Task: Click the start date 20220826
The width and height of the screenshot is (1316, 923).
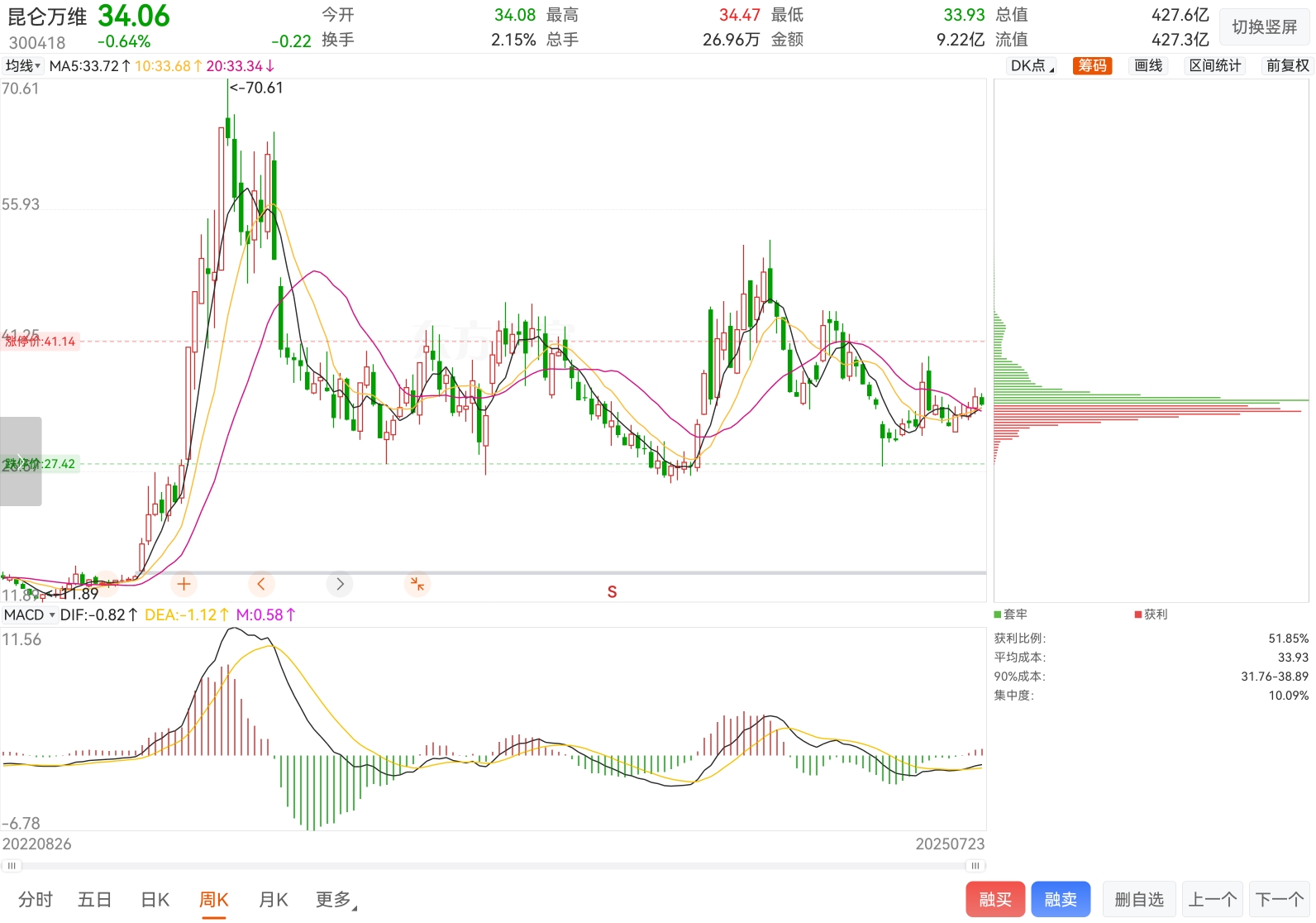Action: [x=36, y=844]
